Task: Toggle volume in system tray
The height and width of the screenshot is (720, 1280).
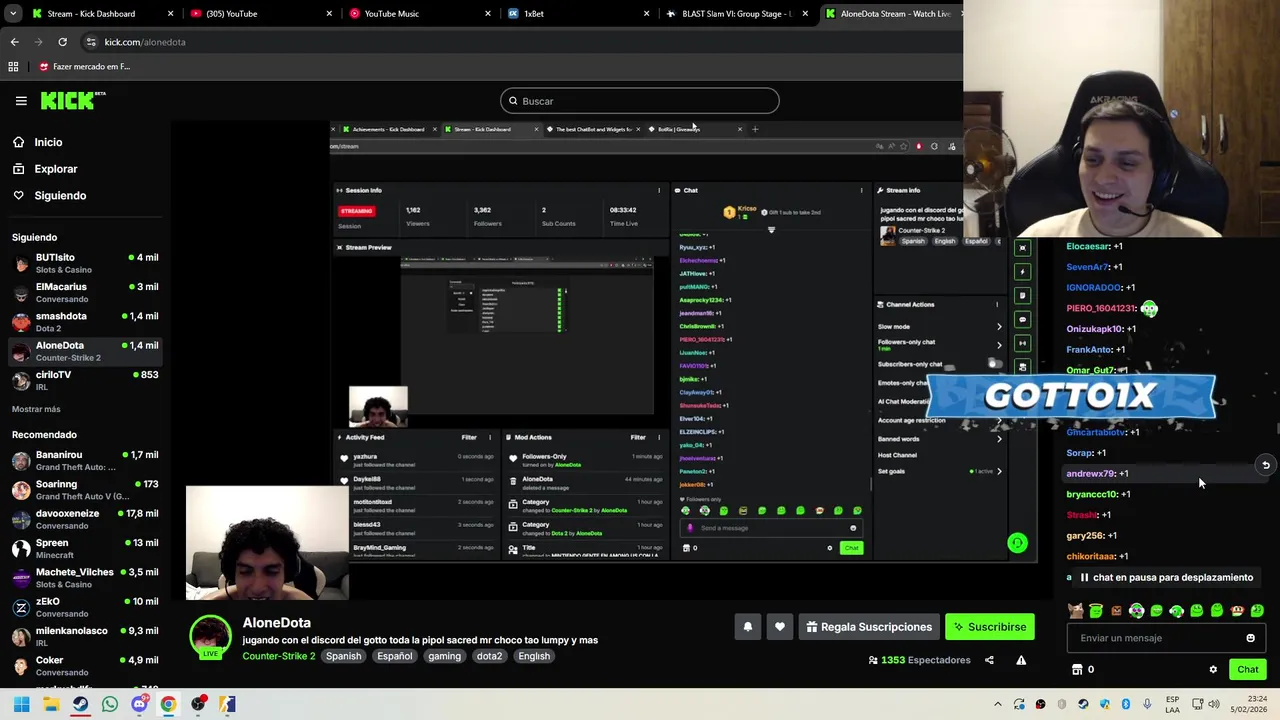Action: click(1214, 704)
